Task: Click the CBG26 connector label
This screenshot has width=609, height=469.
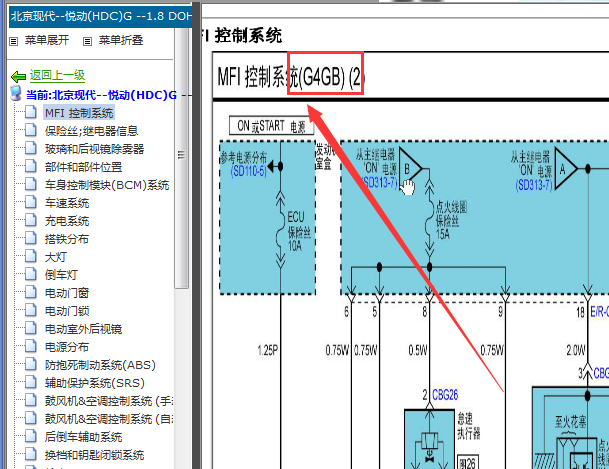Action: pos(445,395)
